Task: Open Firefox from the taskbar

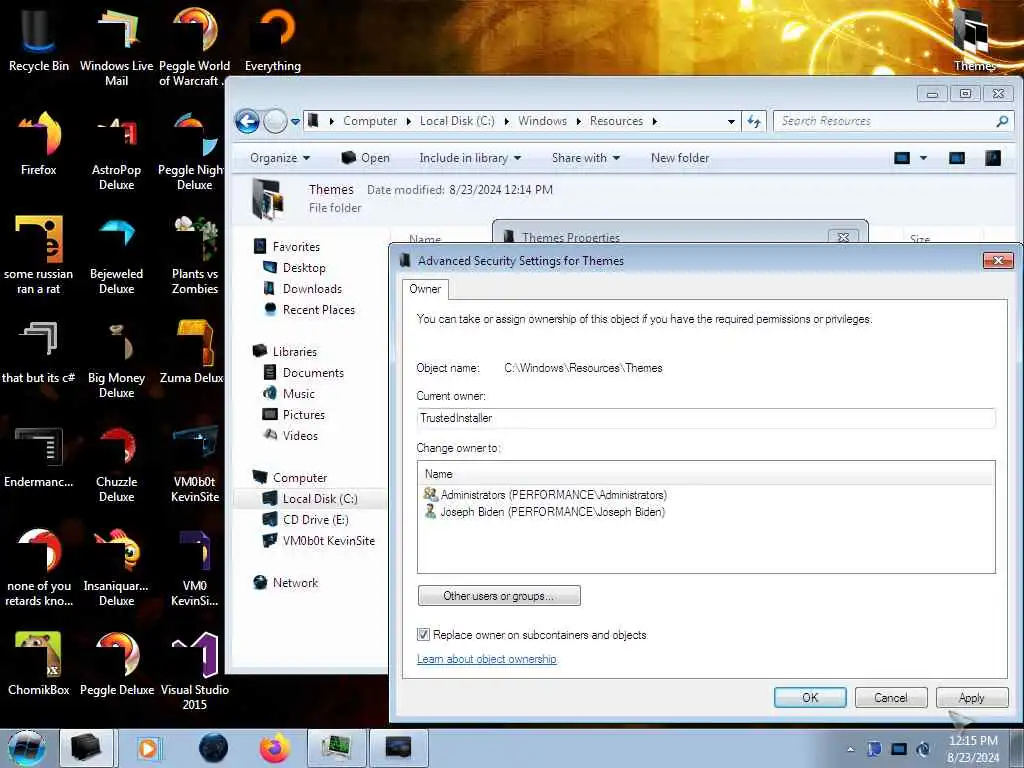Action: [275, 748]
